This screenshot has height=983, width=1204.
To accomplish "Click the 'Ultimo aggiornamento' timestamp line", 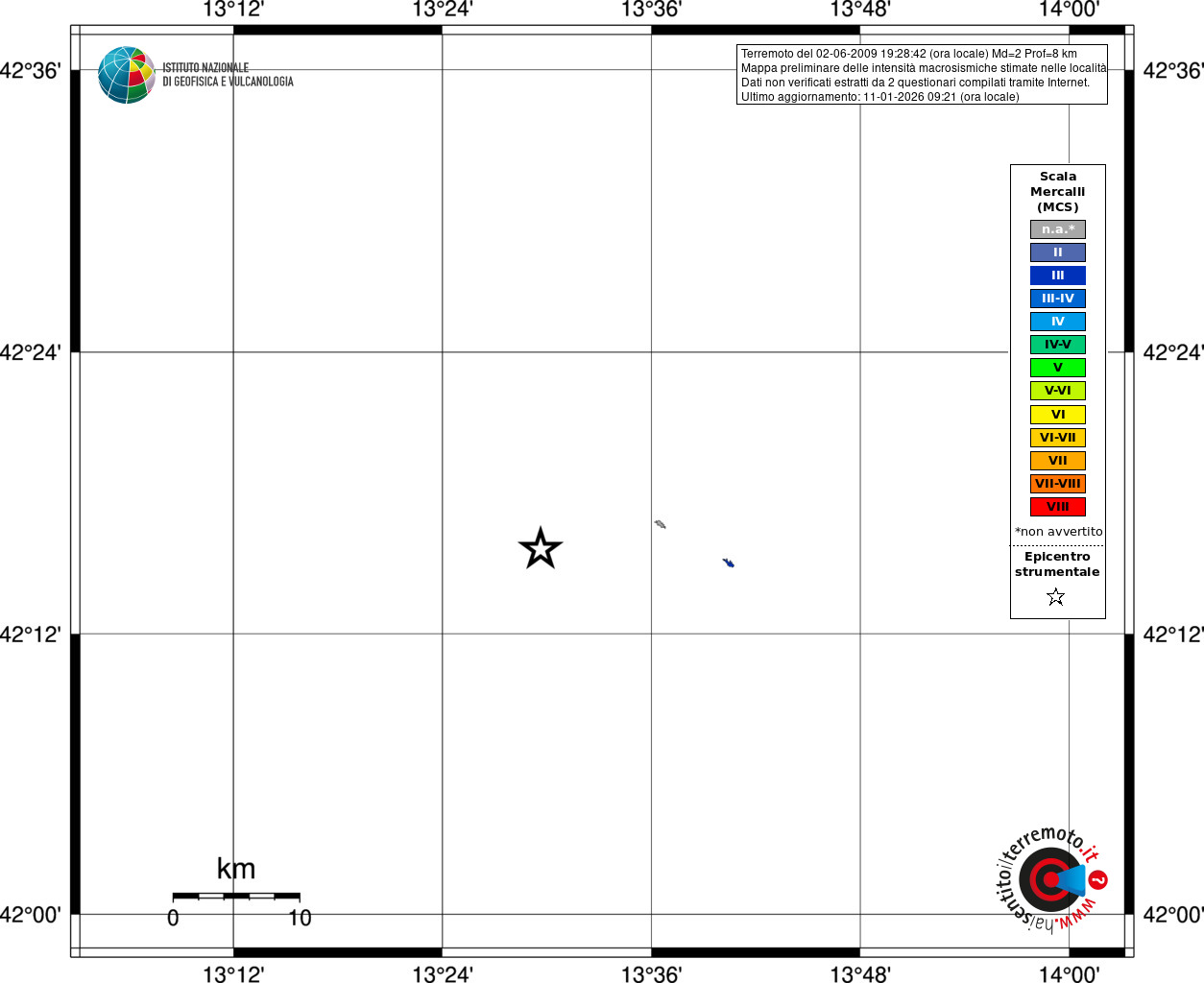I will [x=879, y=97].
